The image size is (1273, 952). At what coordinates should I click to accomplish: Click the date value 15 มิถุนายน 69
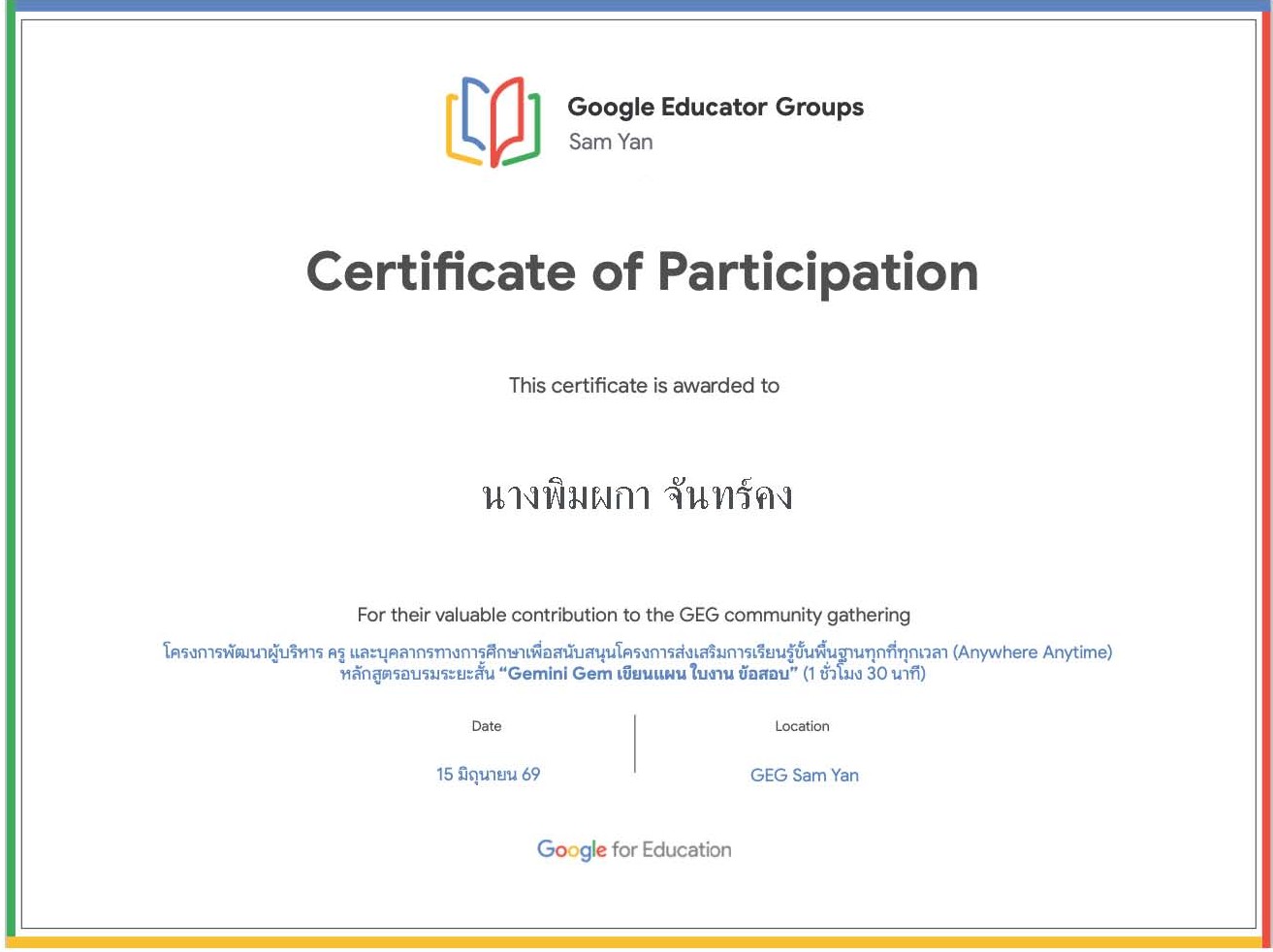488,775
